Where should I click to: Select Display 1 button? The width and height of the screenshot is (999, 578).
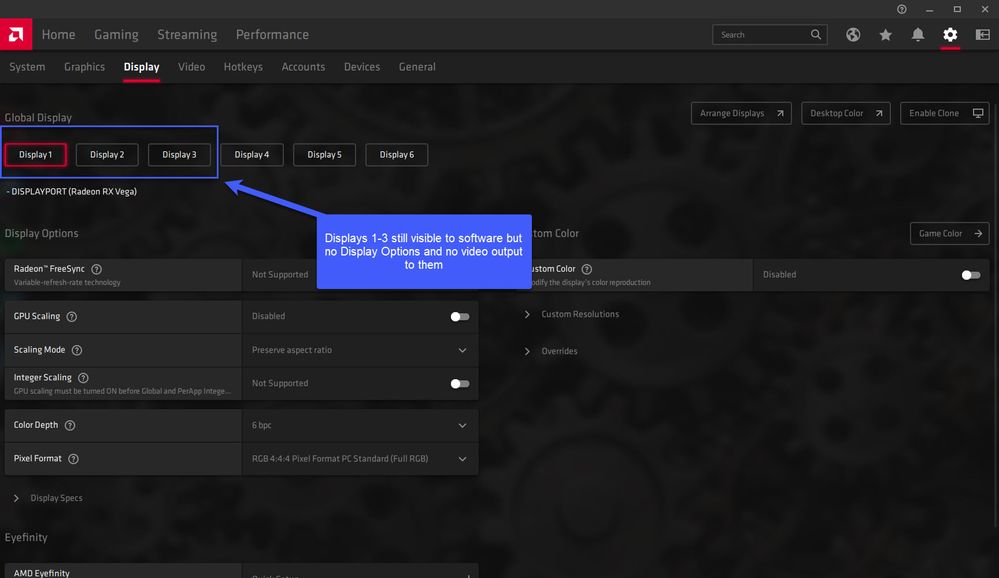click(x=36, y=155)
